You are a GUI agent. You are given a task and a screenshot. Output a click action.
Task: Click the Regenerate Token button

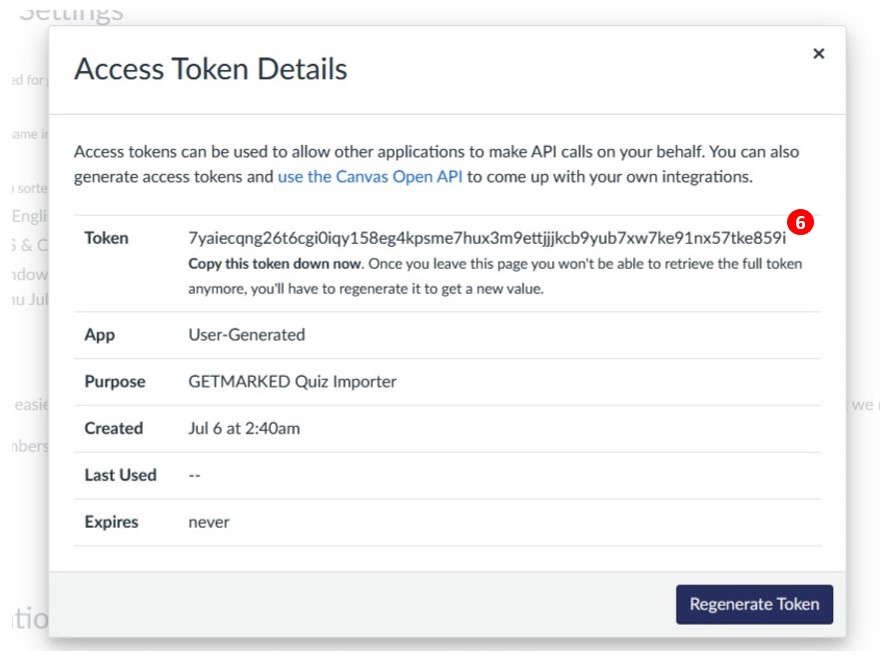[x=754, y=604]
